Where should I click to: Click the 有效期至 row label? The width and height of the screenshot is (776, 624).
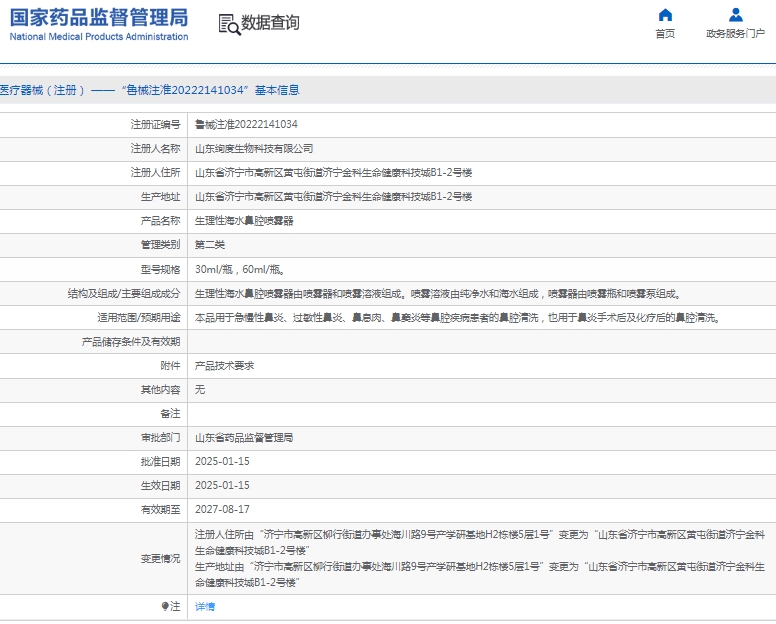160,510
